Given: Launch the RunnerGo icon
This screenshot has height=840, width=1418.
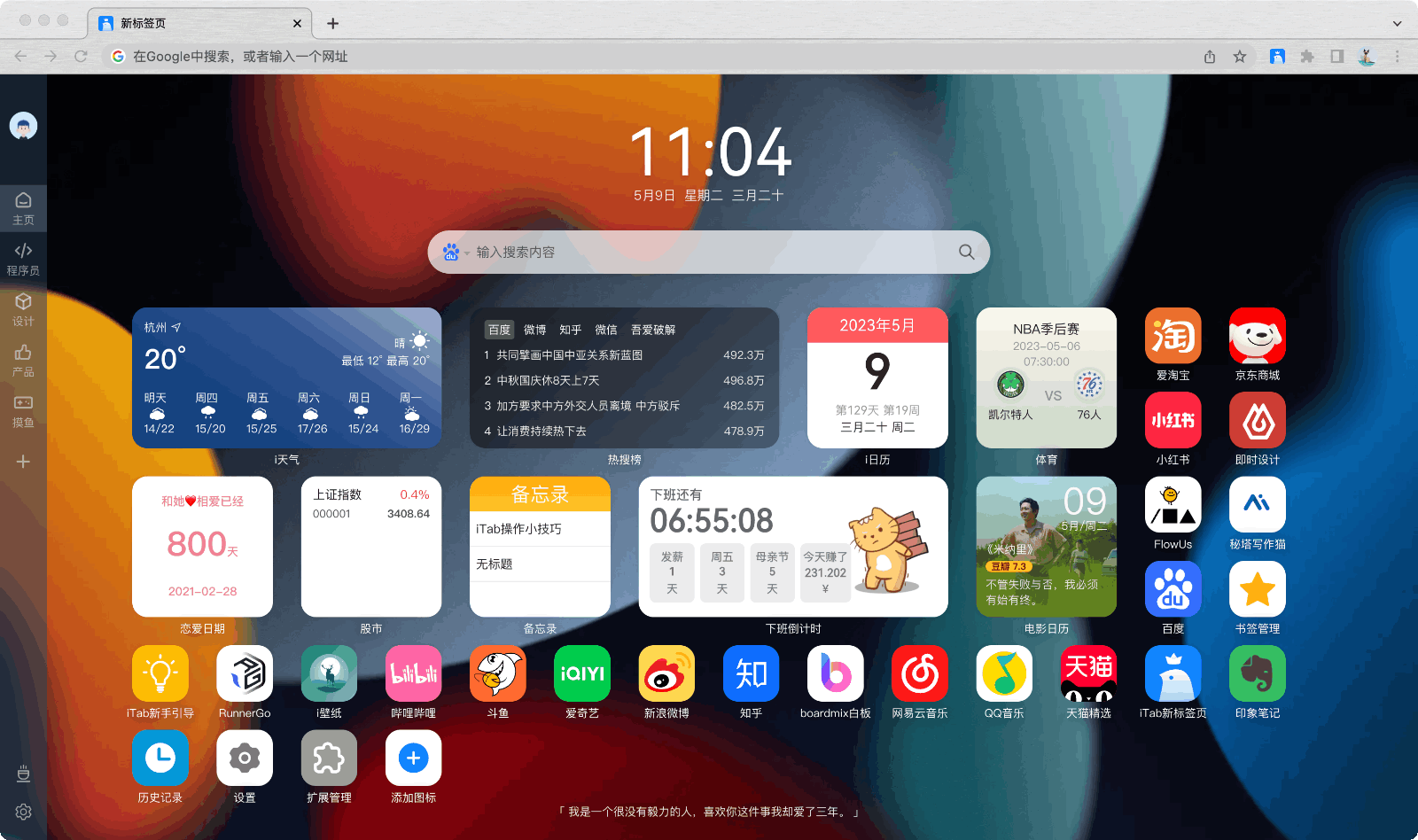Looking at the screenshot, I should coord(245,673).
